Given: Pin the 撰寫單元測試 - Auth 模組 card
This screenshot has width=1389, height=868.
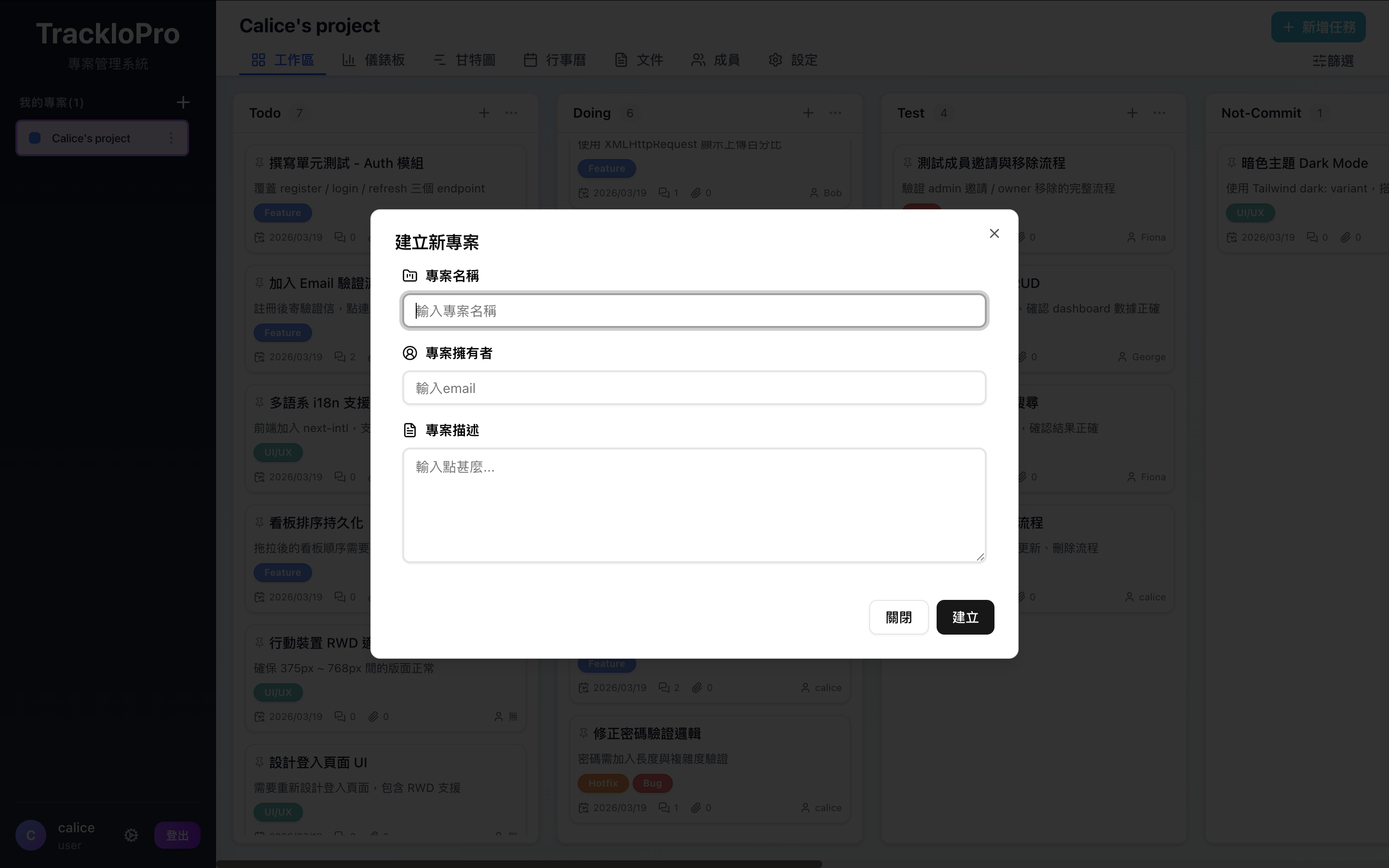Looking at the screenshot, I should (x=259, y=163).
